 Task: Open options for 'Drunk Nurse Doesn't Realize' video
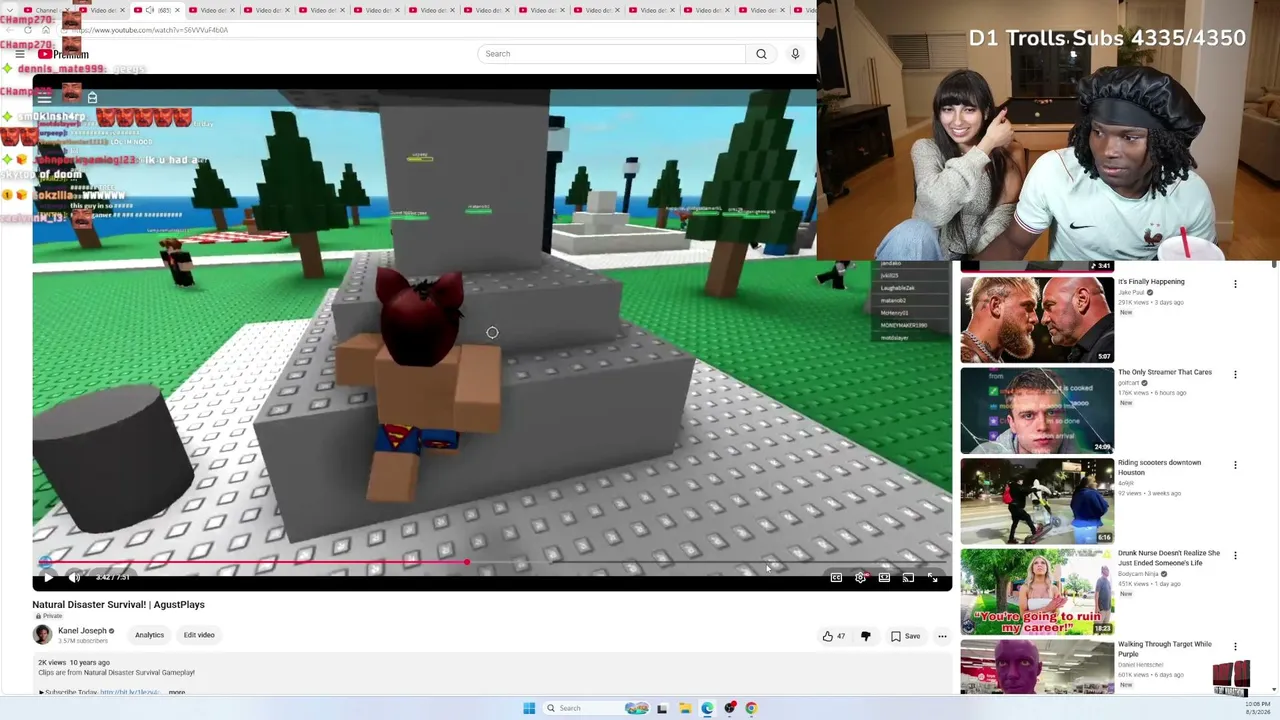coord(1235,556)
